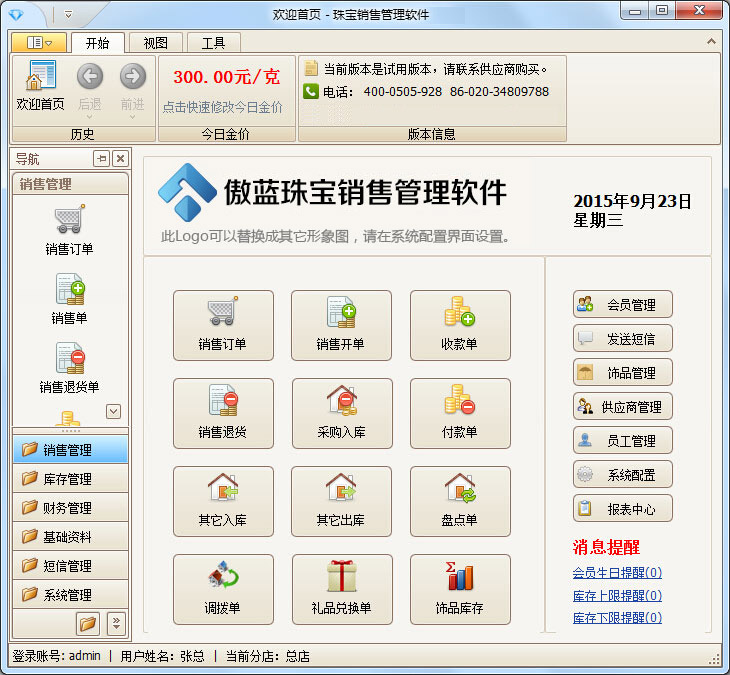The height and width of the screenshot is (675, 730).
Task: Click 点击快速修改今日金价 text
Action: 223,107
